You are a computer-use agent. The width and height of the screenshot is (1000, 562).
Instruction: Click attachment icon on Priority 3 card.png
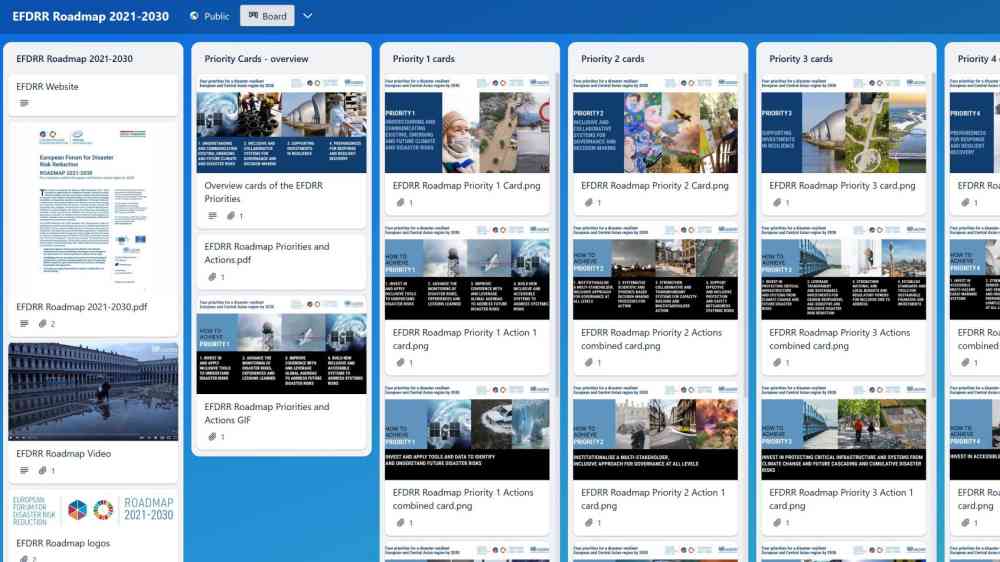[x=777, y=203]
